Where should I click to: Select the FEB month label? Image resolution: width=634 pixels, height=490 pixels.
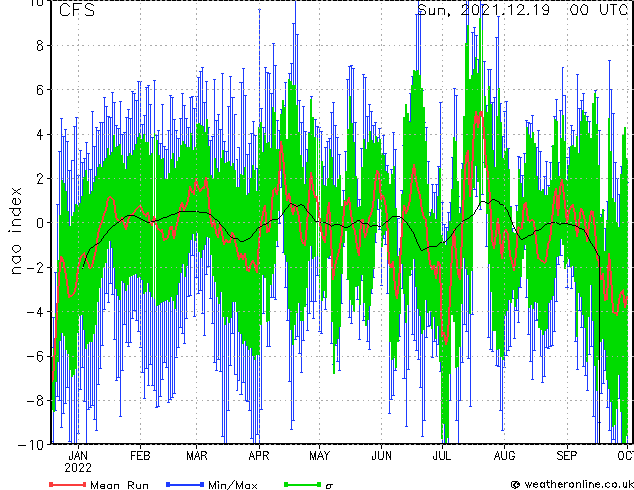(140, 456)
